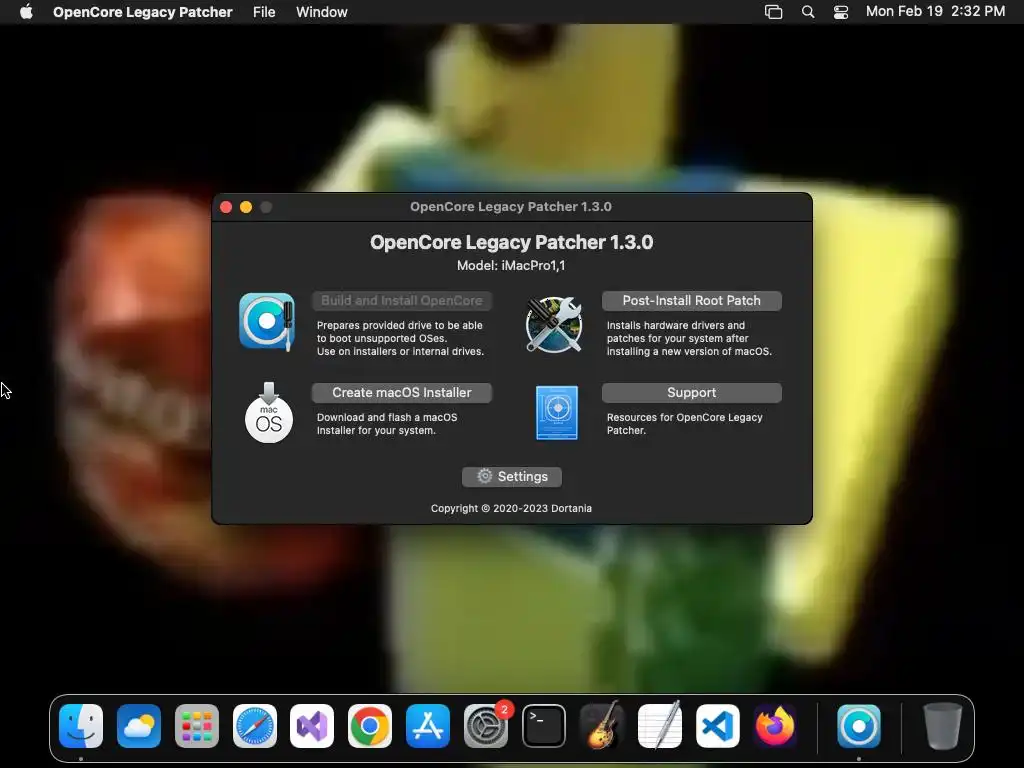Launch Terminal from the dock

pos(544,726)
